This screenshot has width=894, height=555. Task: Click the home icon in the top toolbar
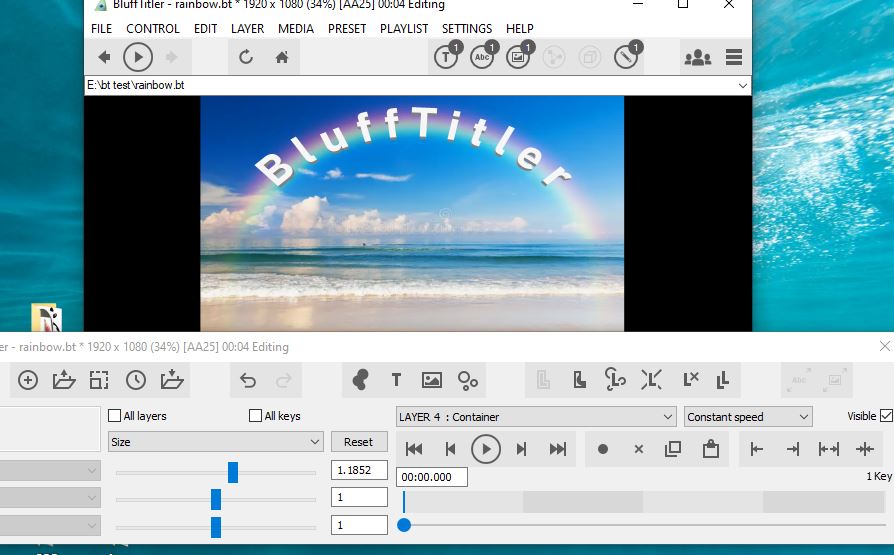click(x=282, y=57)
